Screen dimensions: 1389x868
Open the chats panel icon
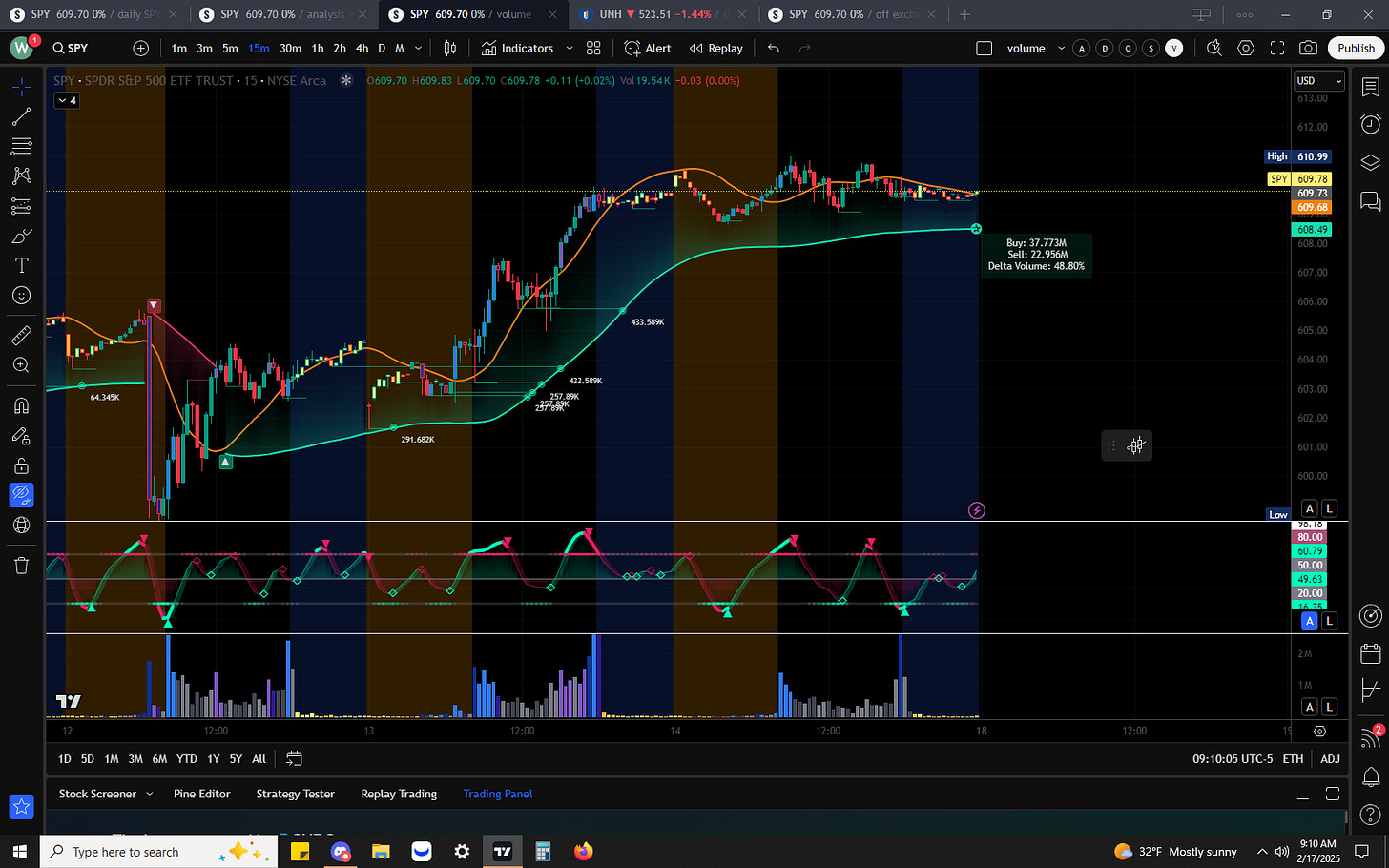1370,201
